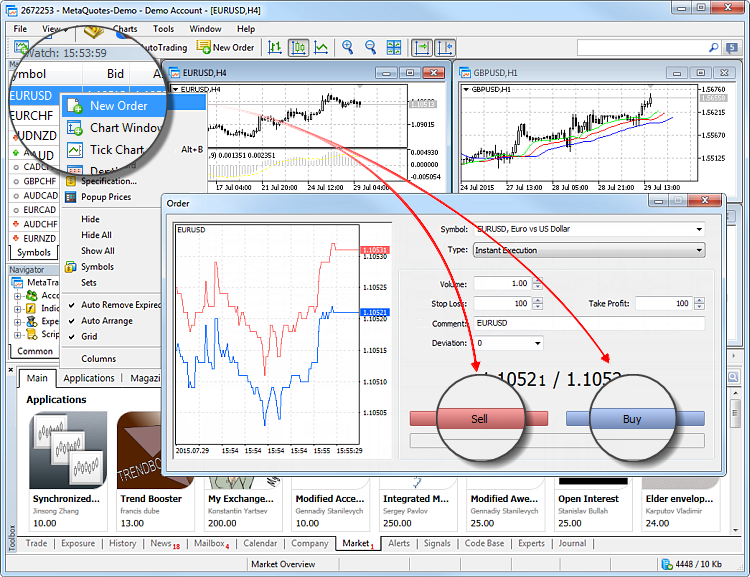
Task: Click the Comment input field
Action: tap(588, 323)
